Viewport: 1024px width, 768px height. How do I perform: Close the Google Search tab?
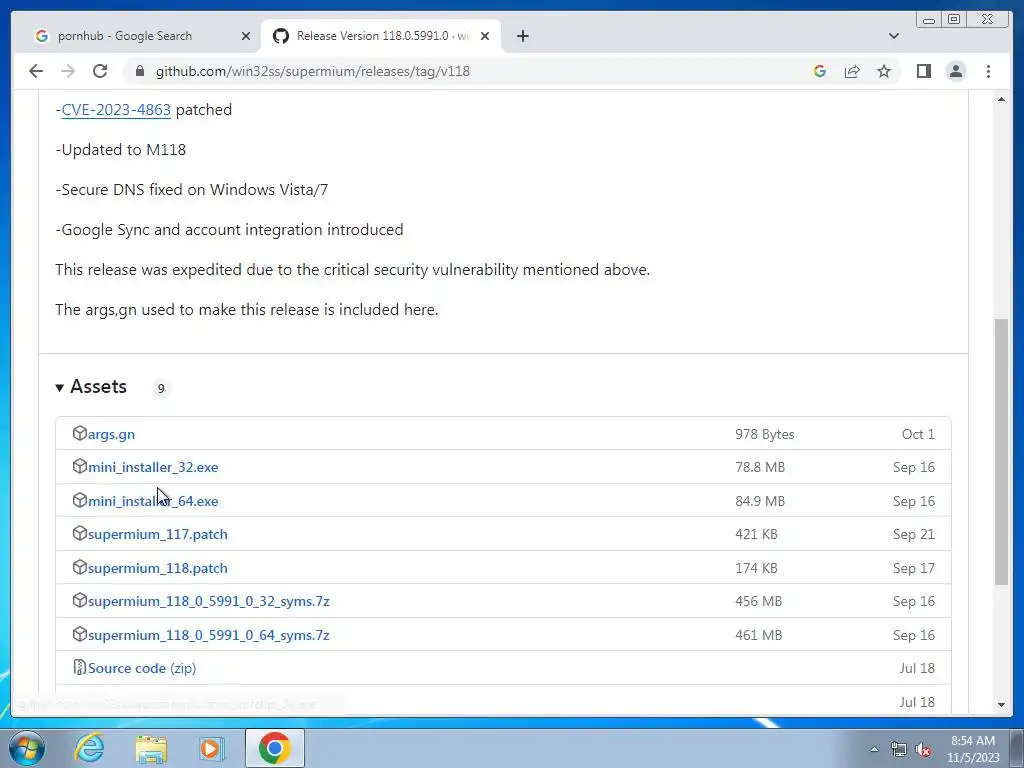click(x=246, y=36)
